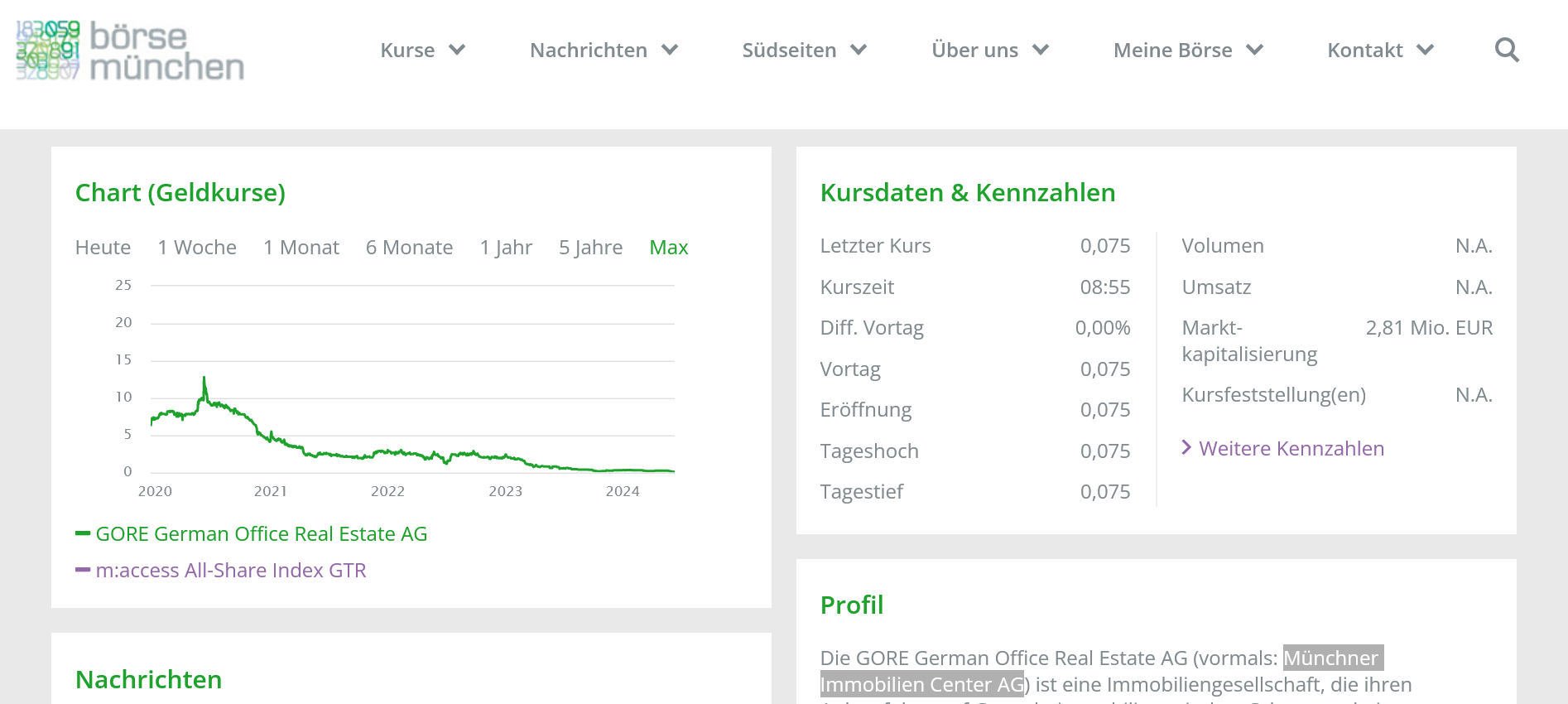This screenshot has height=704, width=1568.
Task: Click the Börse München logo
Action: pyautogui.click(x=130, y=51)
